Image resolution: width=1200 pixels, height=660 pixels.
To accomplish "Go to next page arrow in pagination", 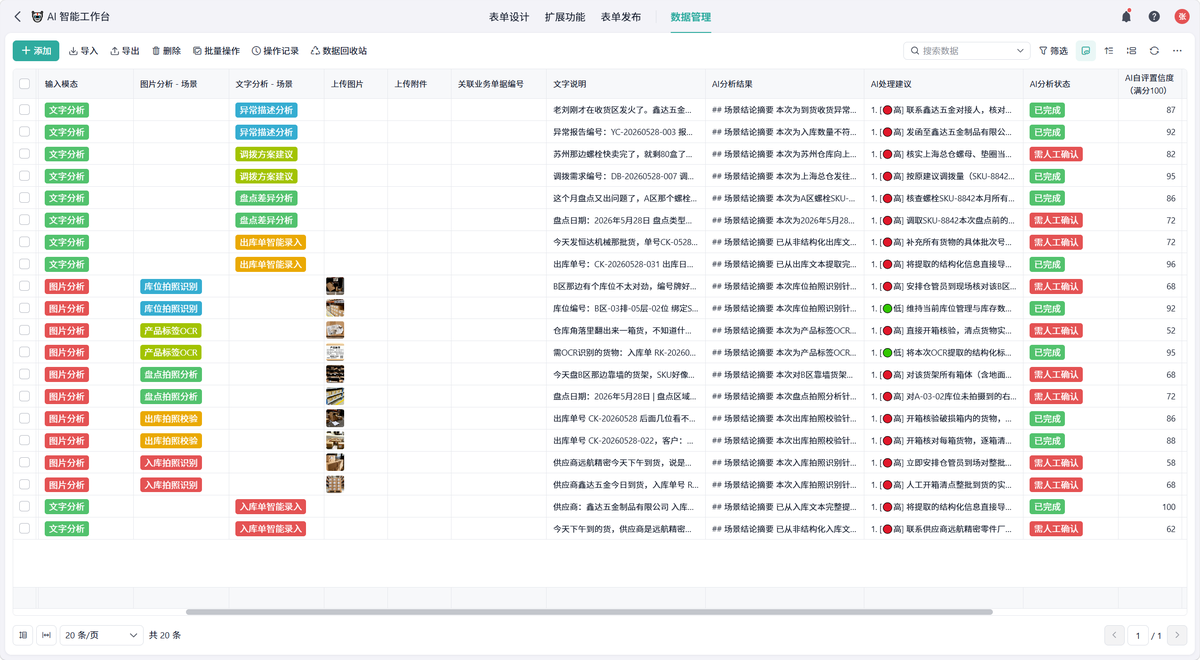I will (1177, 635).
